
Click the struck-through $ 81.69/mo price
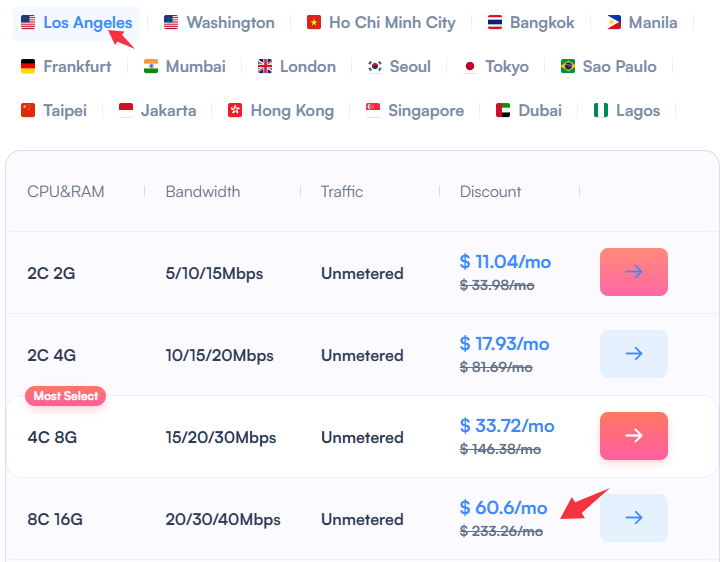pyautogui.click(x=496, y=367)
